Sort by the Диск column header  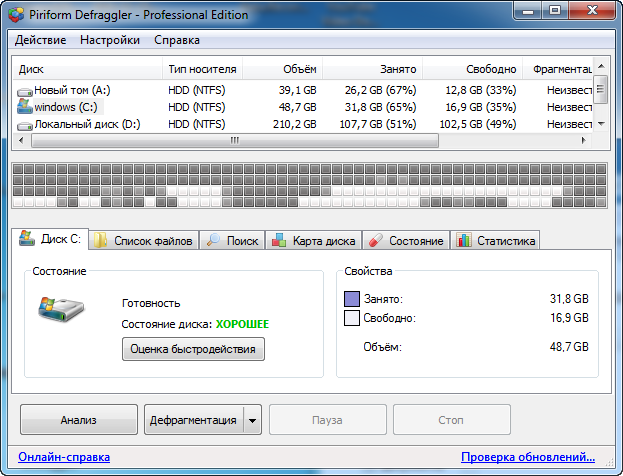[x=87, y=69]
